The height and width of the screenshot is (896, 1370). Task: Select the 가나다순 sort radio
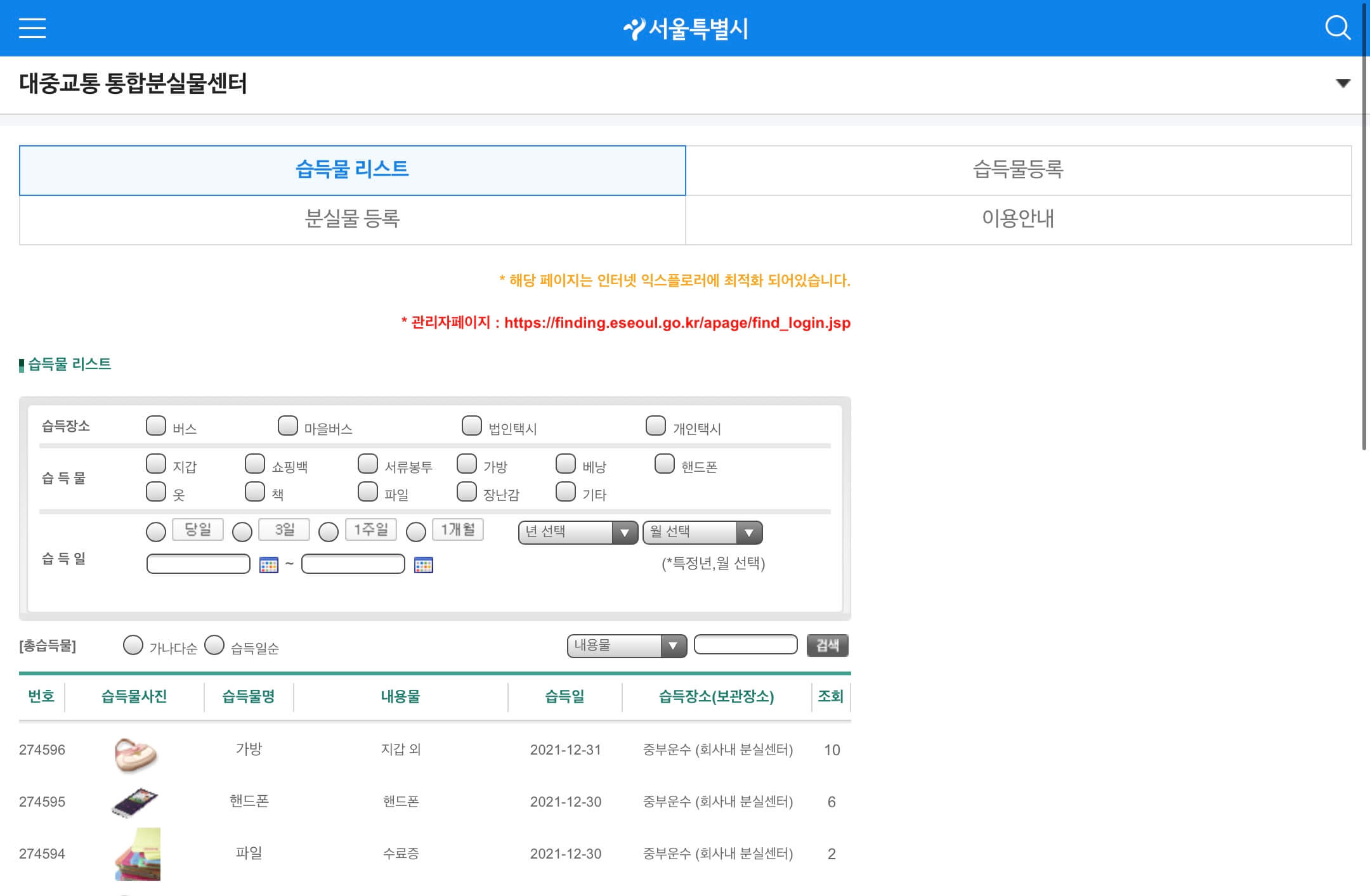pos(133,646)
